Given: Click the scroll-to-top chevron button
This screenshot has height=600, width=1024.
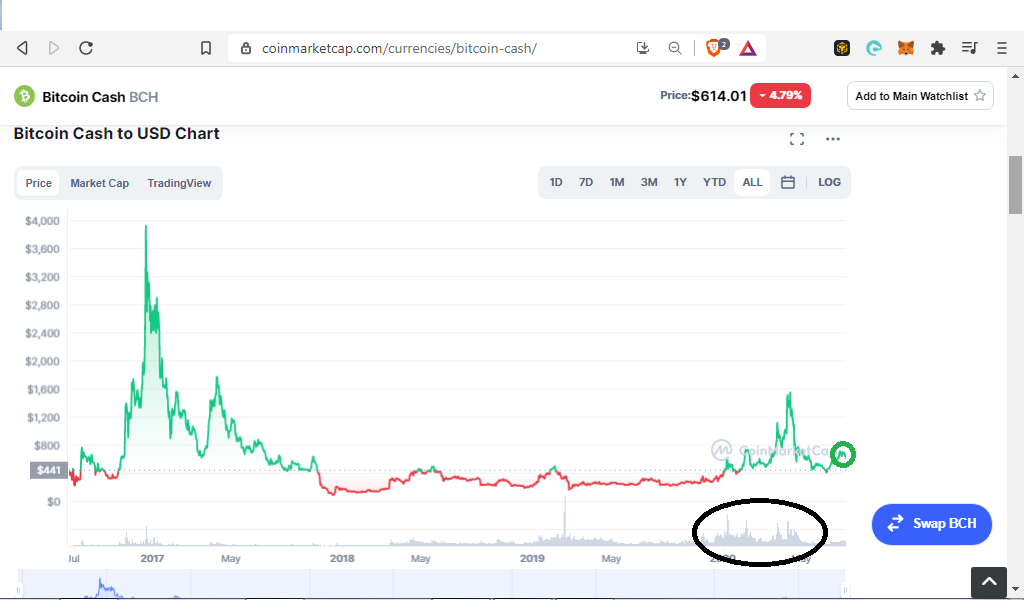Looking at the screenshot, I should (x=989, y=582).
